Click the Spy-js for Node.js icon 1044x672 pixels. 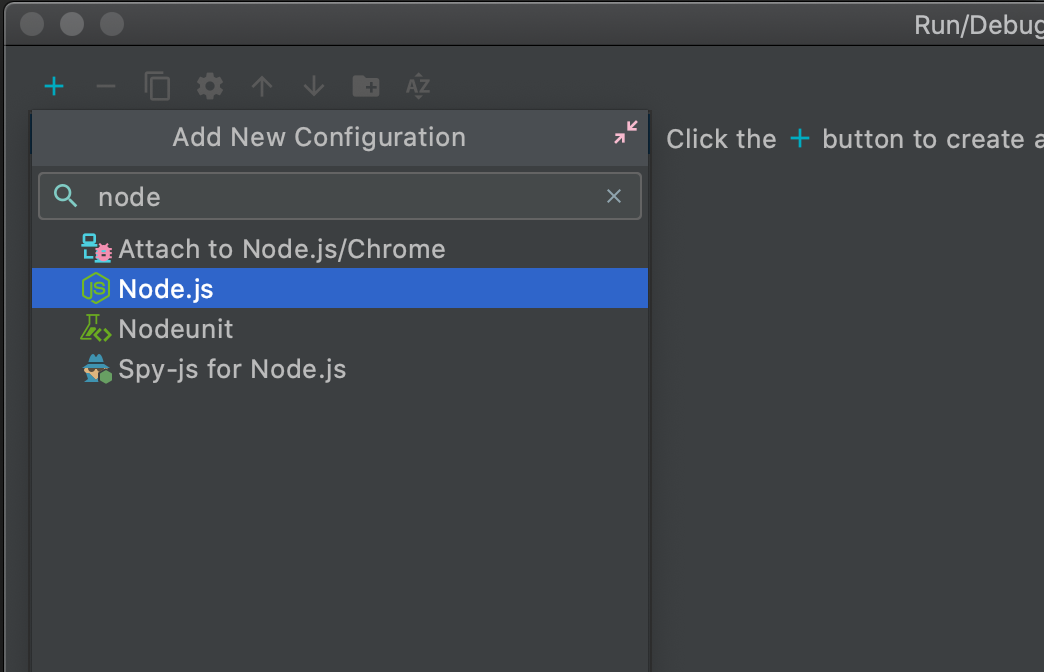[95, 368]
